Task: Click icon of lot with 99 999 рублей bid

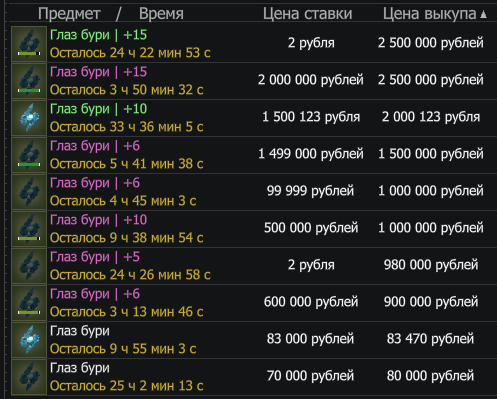Action: [29, 192]
